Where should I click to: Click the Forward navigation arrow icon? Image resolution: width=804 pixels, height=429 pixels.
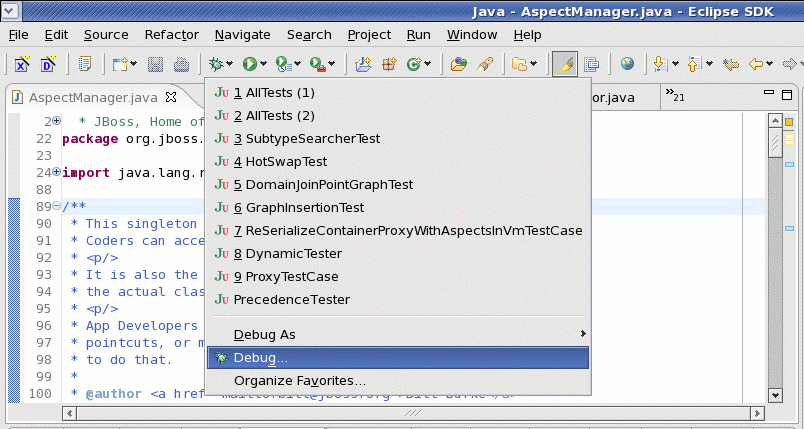(x=790, y=65)
